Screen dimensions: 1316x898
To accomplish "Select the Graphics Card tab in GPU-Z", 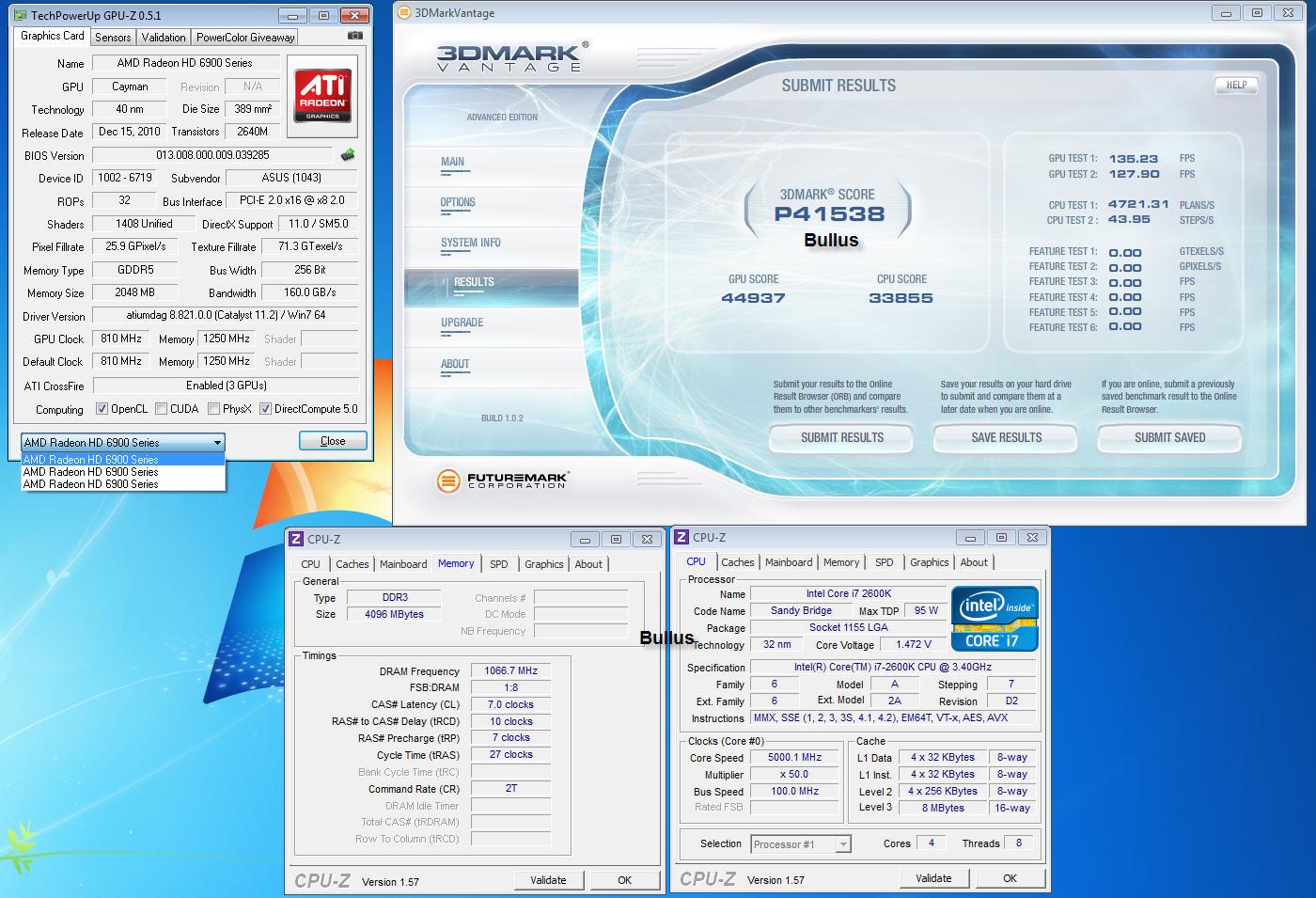I will pos(53,36).
